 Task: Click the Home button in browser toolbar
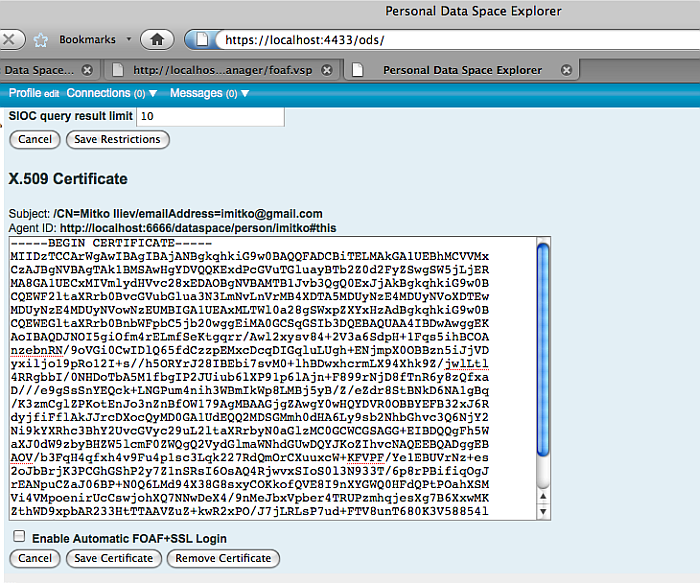157,40
